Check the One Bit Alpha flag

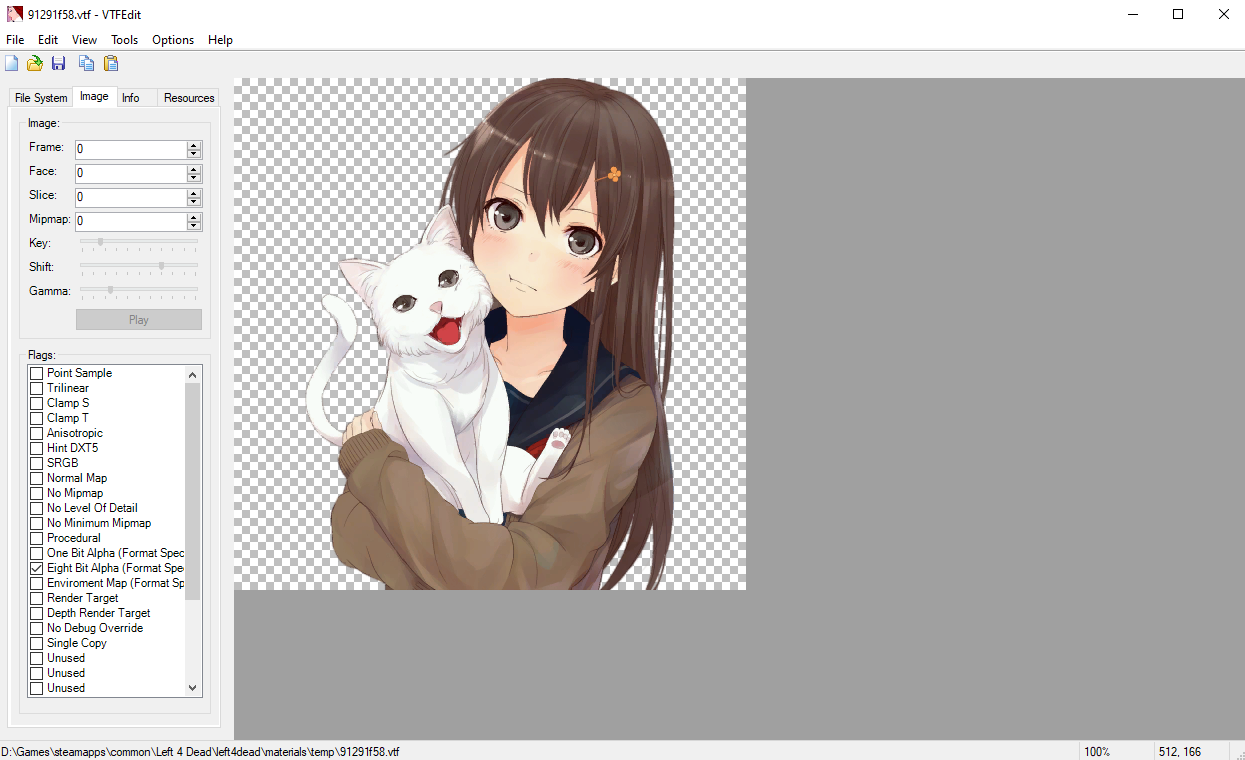pyautogui.click(x=36, y=553)
